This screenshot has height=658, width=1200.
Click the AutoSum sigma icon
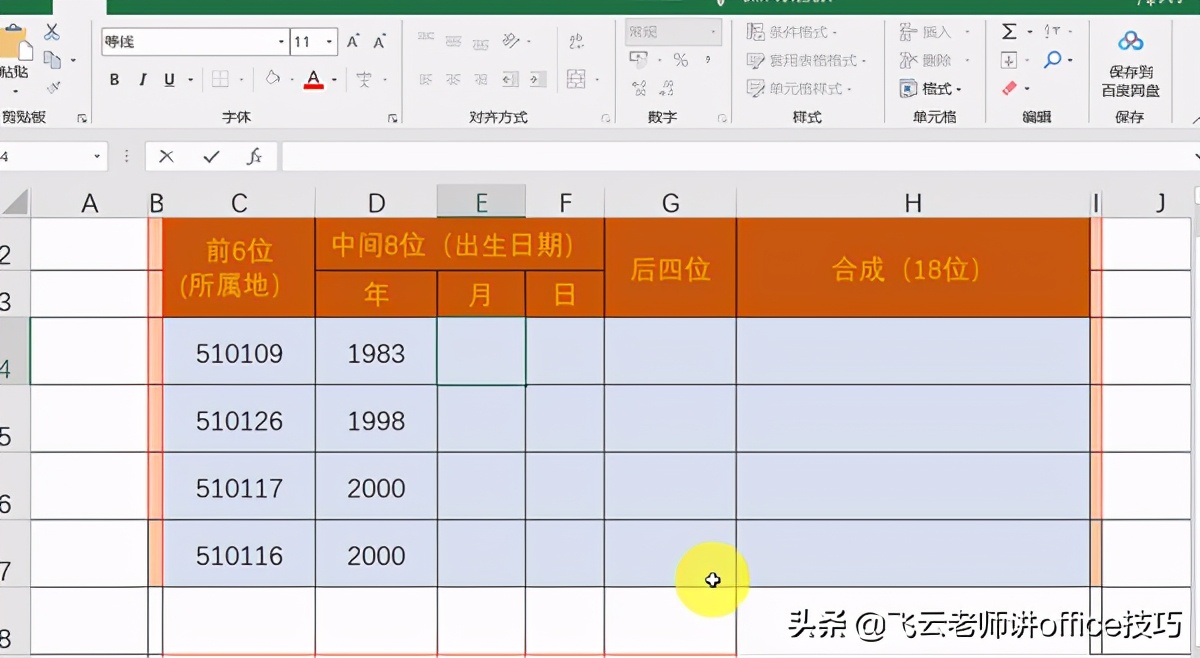click(1009, 32)
